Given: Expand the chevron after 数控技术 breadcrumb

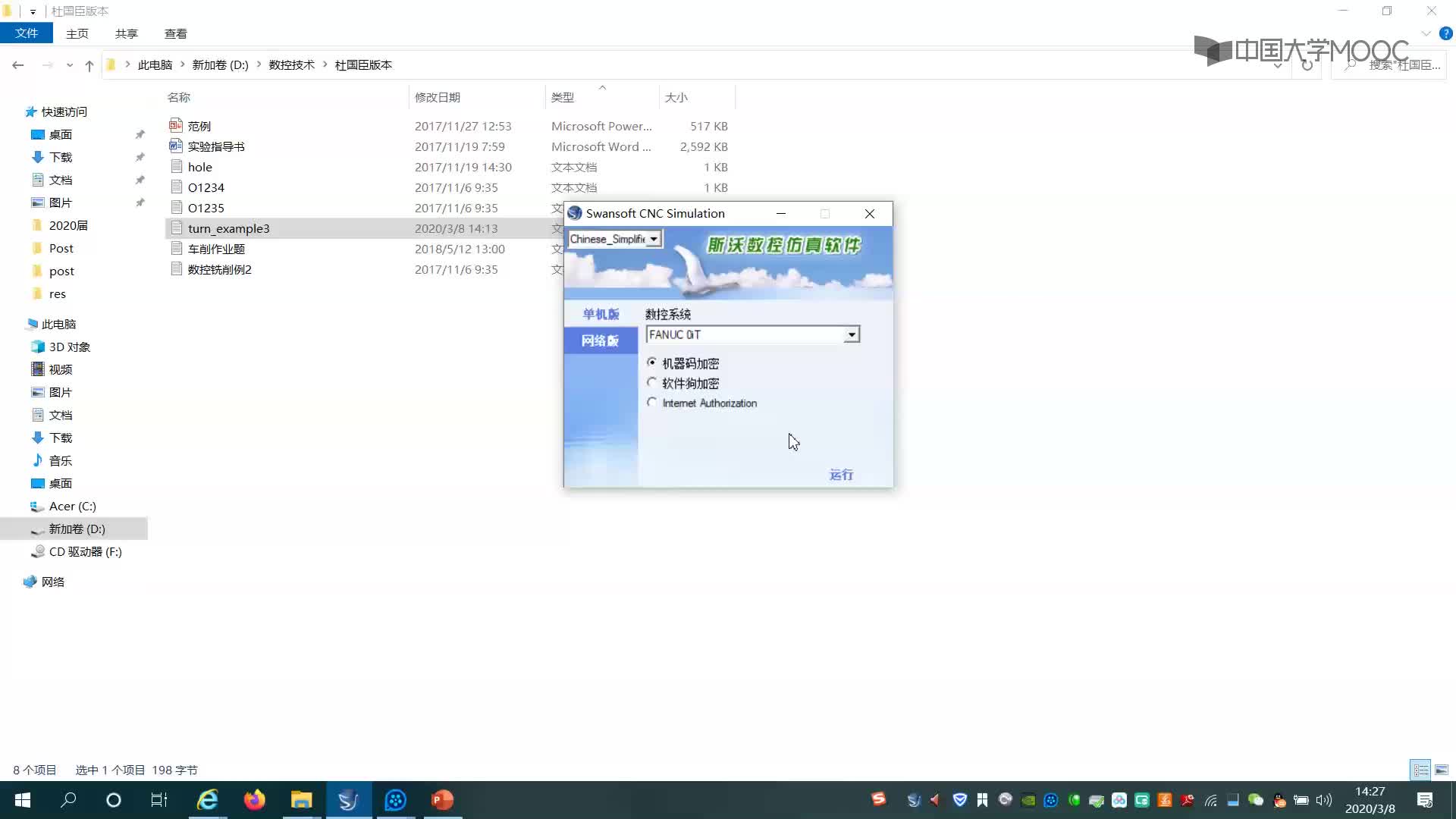Looking at the screenshot, I should click(325, 65).
